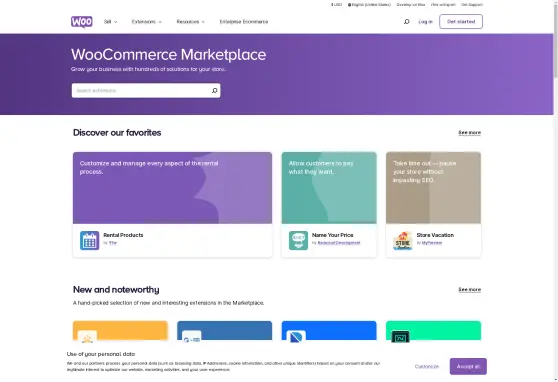Click the Store Vacation product icon
This screenshot has width=558, height=382.
[x=402, y=240]
